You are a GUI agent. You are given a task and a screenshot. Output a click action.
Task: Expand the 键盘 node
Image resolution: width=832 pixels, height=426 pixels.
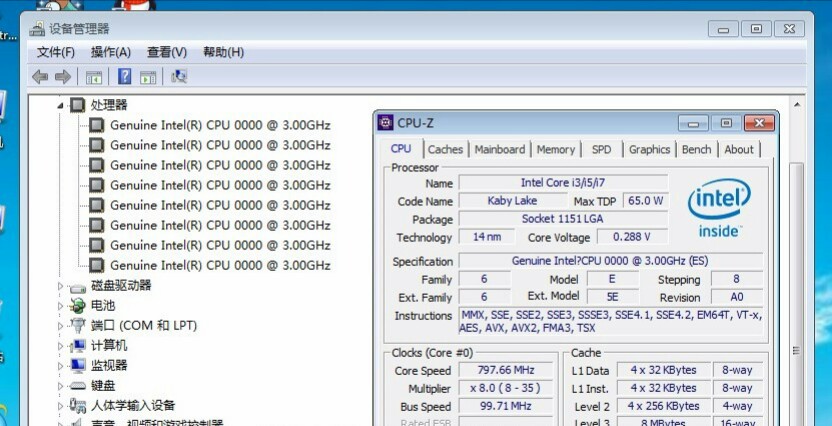(x=60, y=386)
